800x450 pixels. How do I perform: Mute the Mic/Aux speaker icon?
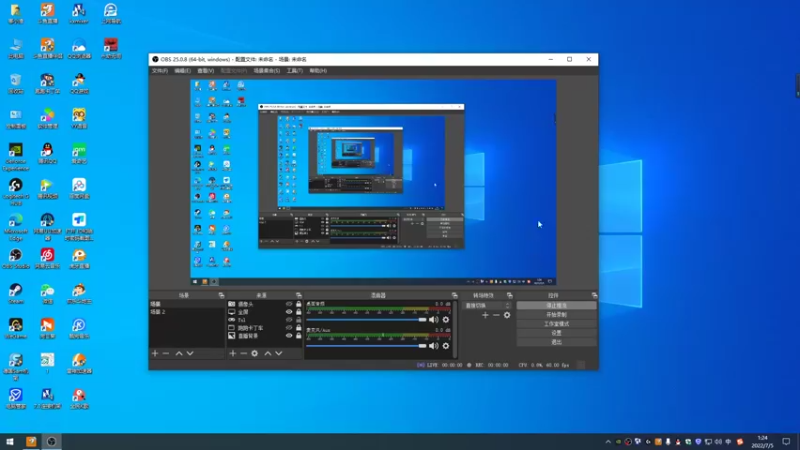434,345
